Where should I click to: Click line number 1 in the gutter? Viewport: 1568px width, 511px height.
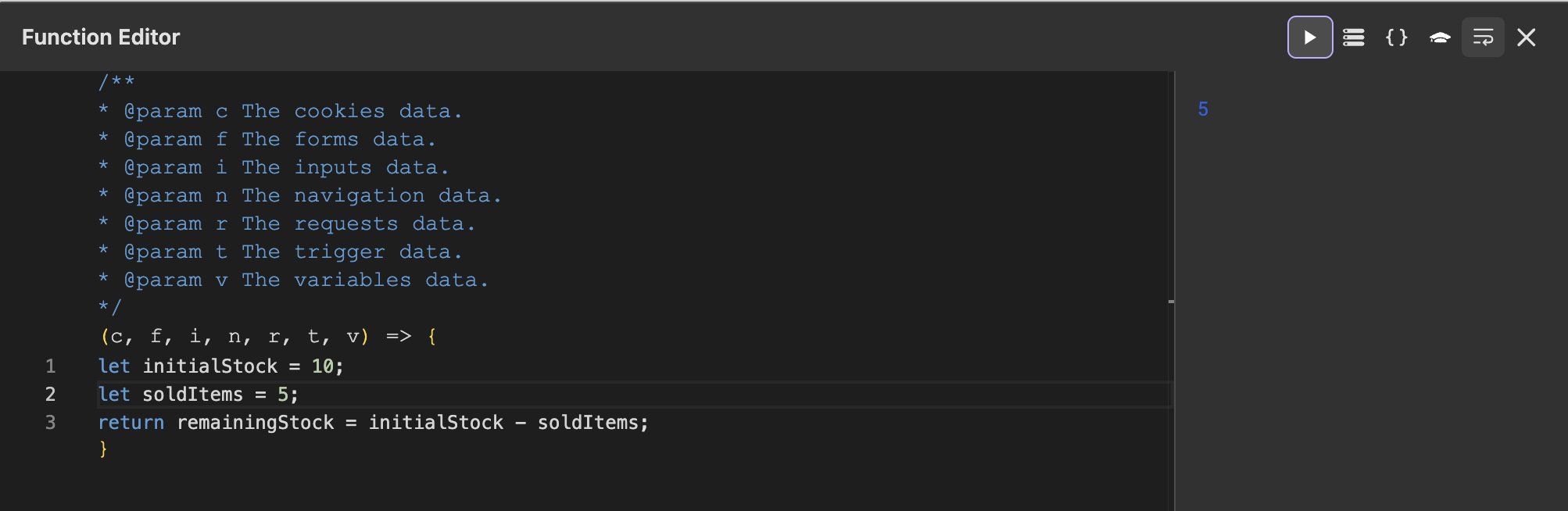pyautogui.click(x=51, y=366)
